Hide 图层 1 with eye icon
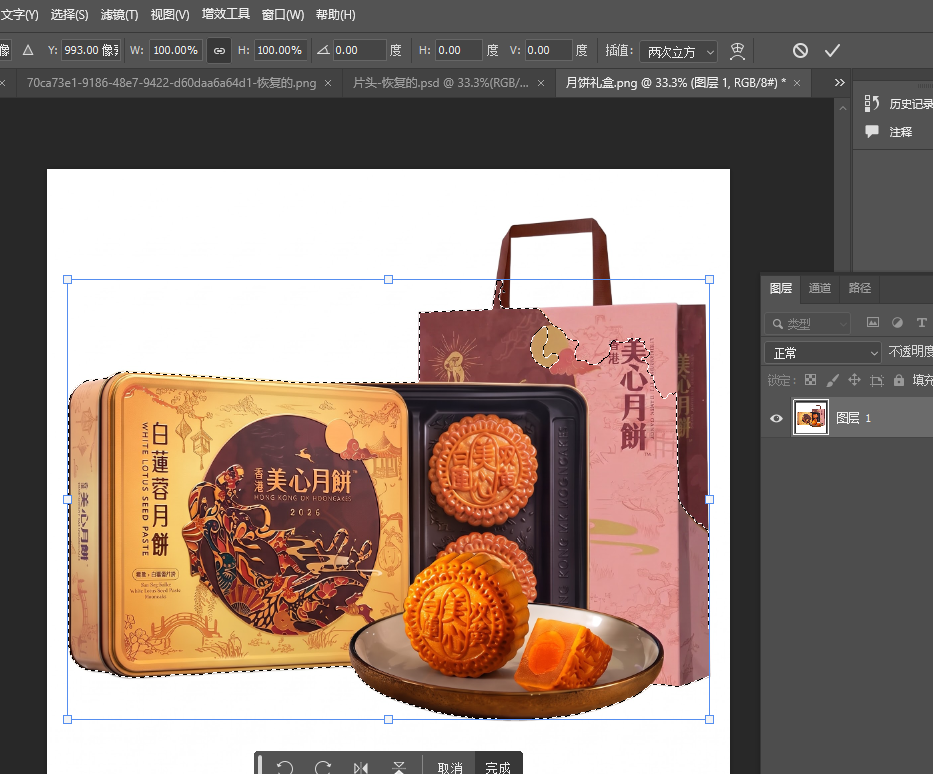This screenshot has height=774, width=933. point(776,418)
